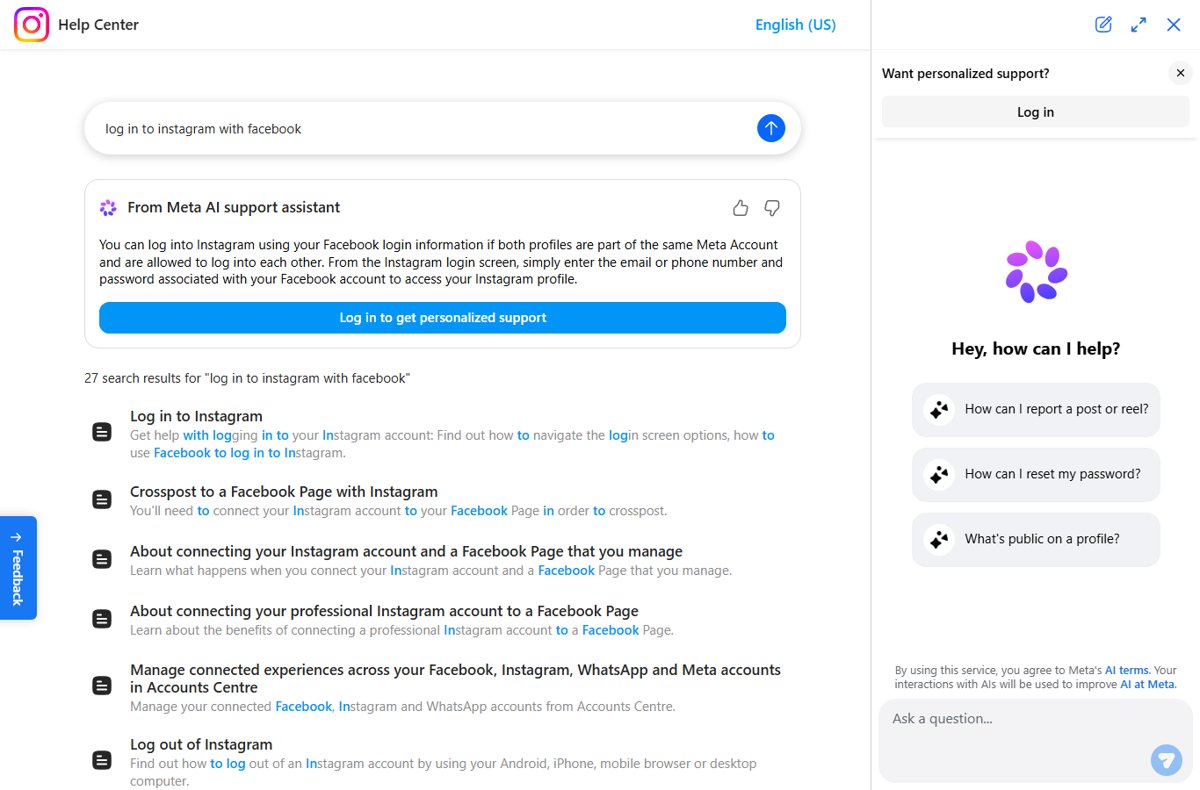Image resolution: width=1200 pixels, height=790 pixels.
Task: Click document icon beside Log in to Instagram
Action: (101, 432)
